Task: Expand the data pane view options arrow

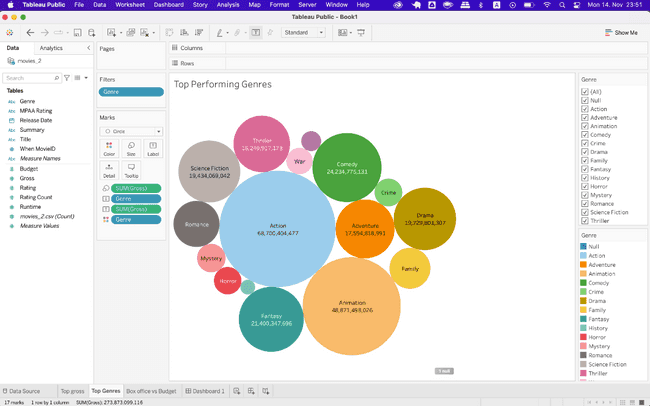Action: (x=86, y=78)
